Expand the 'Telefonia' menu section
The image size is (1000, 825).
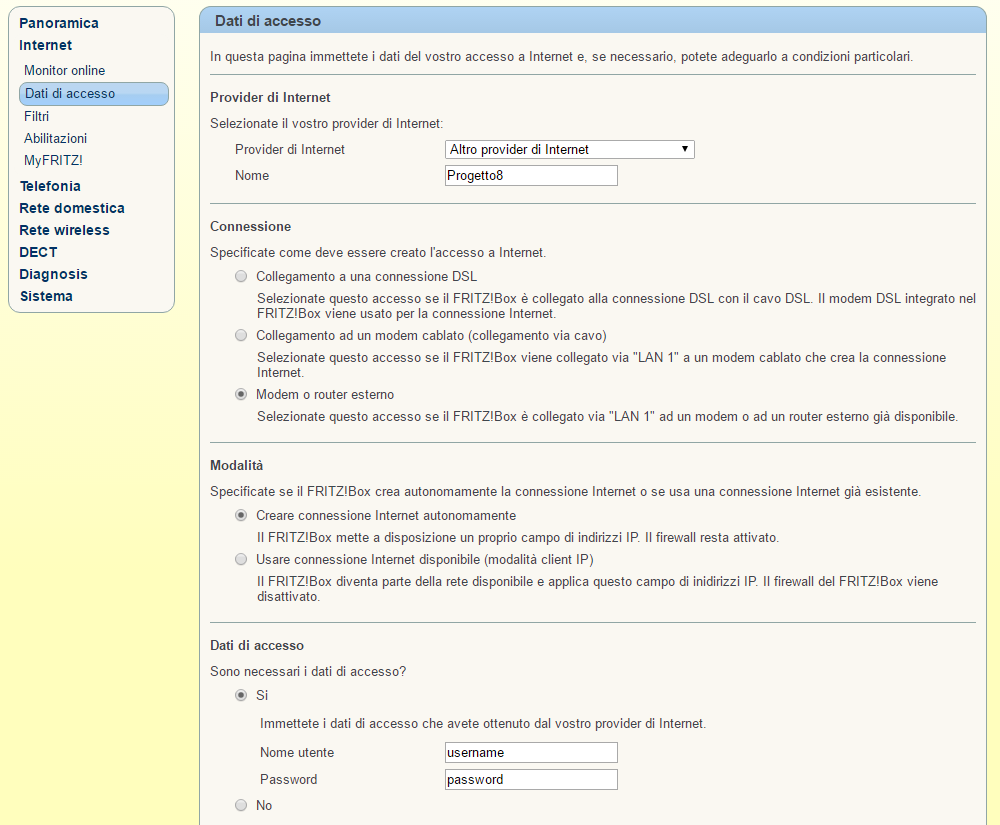tap(50, 186)
